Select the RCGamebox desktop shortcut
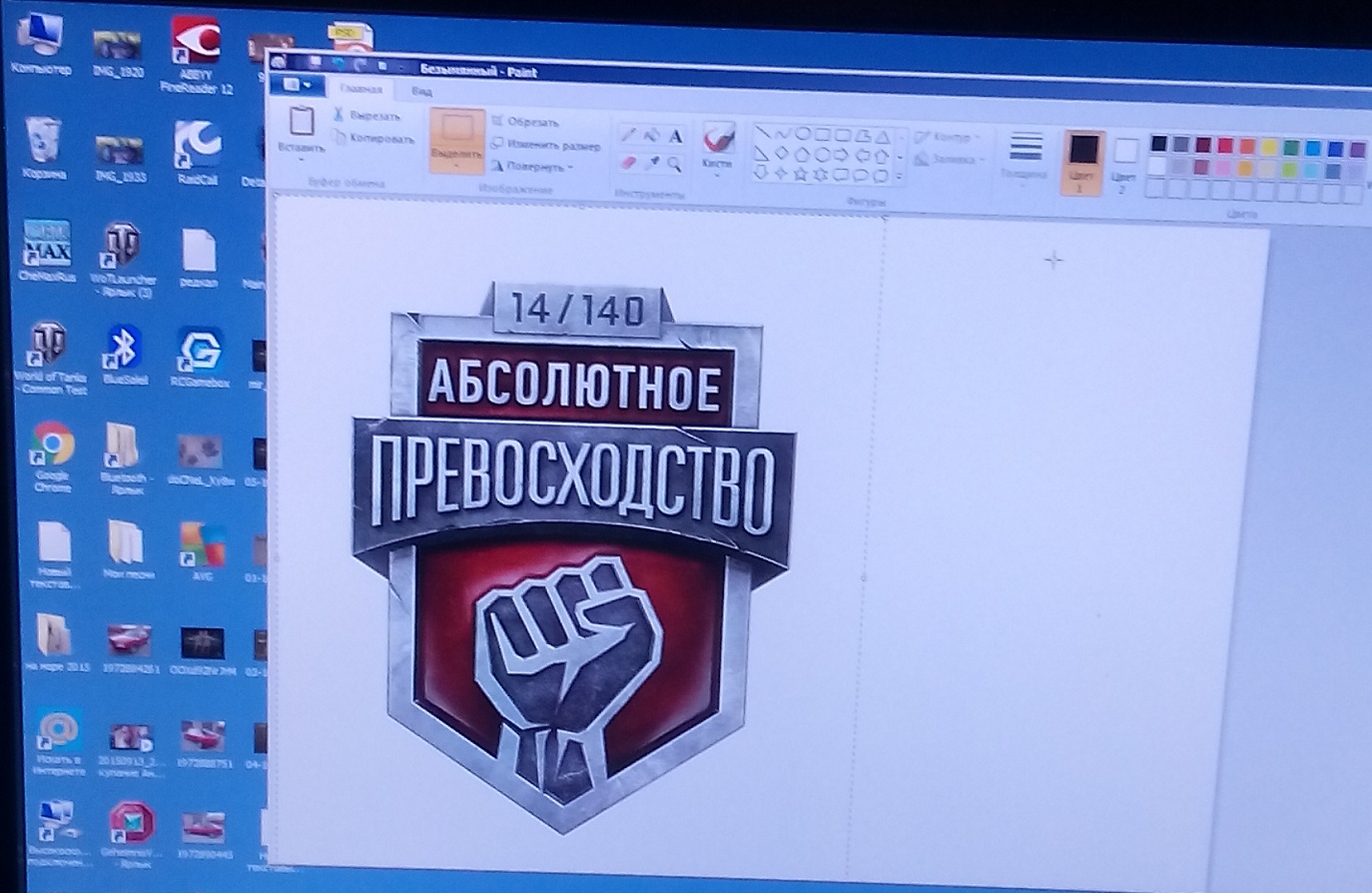 [x=200, y=358]
